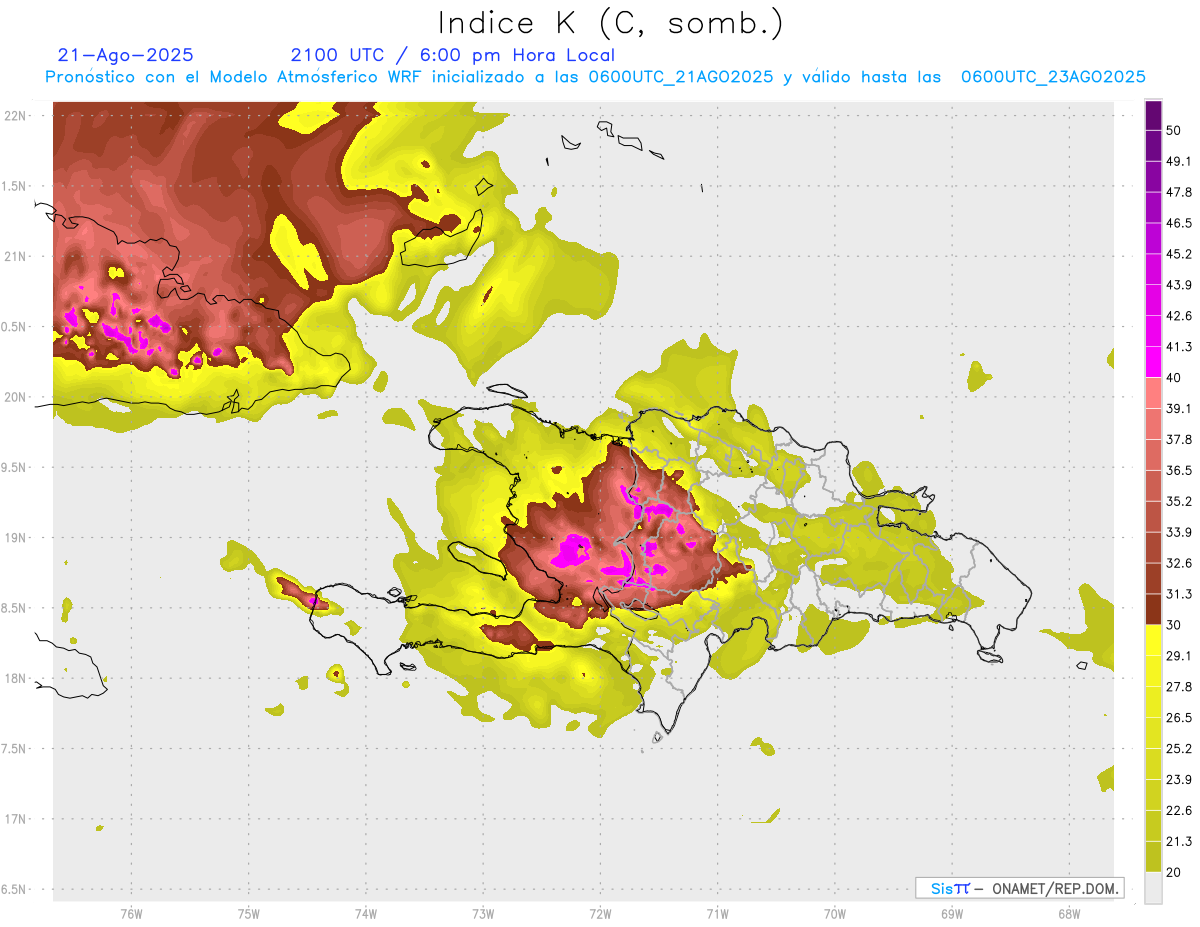Click the latitude axis label '21N'
1200x927 pixels.
pyautogui.click(x=15, y=256)
